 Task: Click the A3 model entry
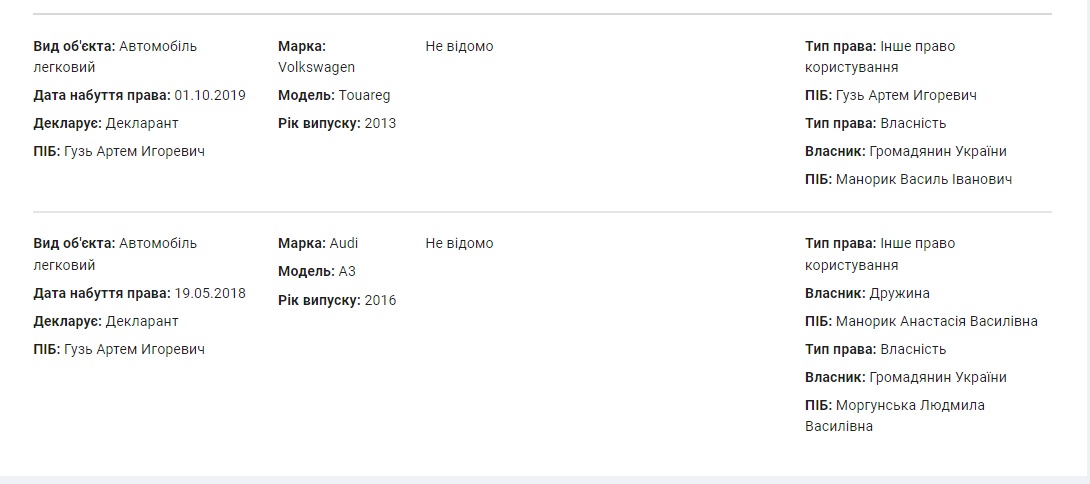click(347, 271)
